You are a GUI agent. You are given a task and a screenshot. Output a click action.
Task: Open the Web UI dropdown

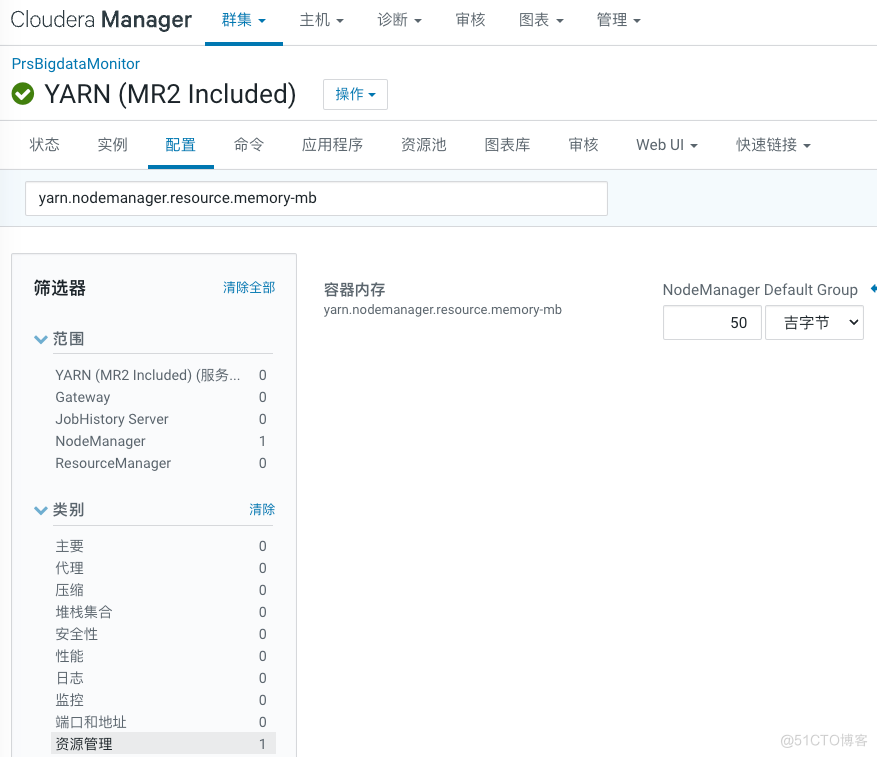pyautogui.click(x=665, y=144)
